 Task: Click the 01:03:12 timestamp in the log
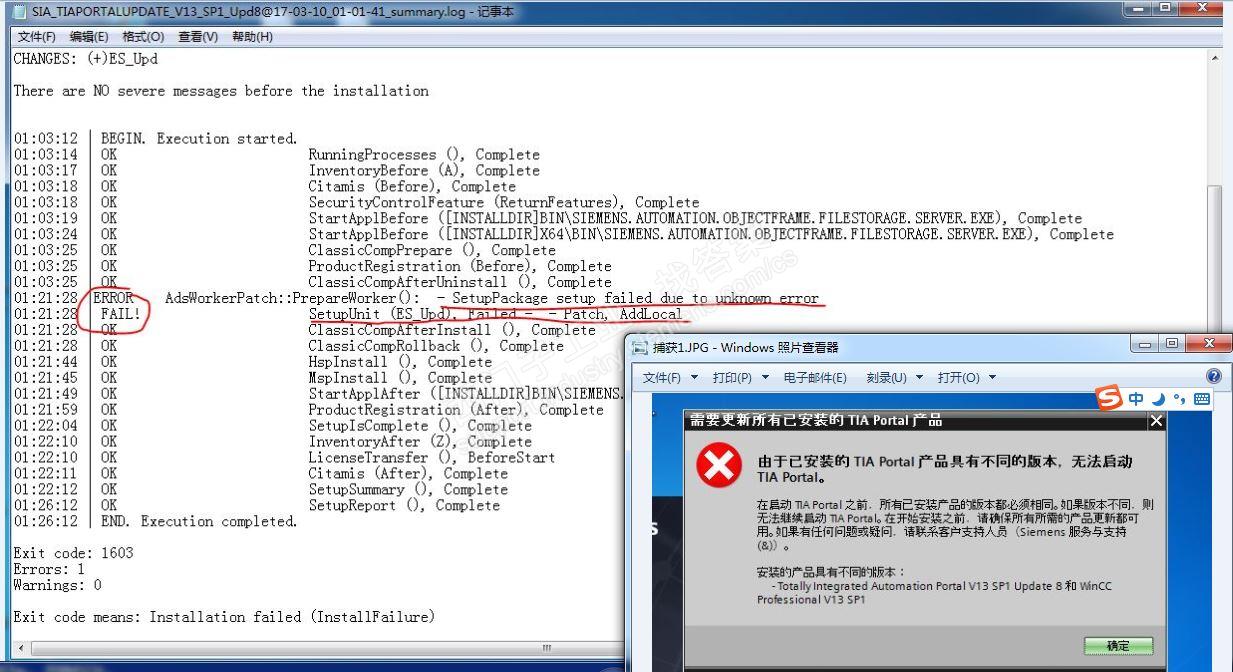pyautogui.click(x=45, y=139)
